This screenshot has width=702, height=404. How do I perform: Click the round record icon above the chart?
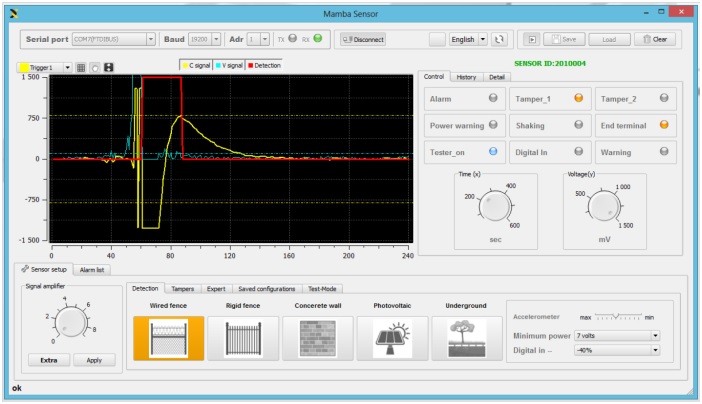coord(95,68)
